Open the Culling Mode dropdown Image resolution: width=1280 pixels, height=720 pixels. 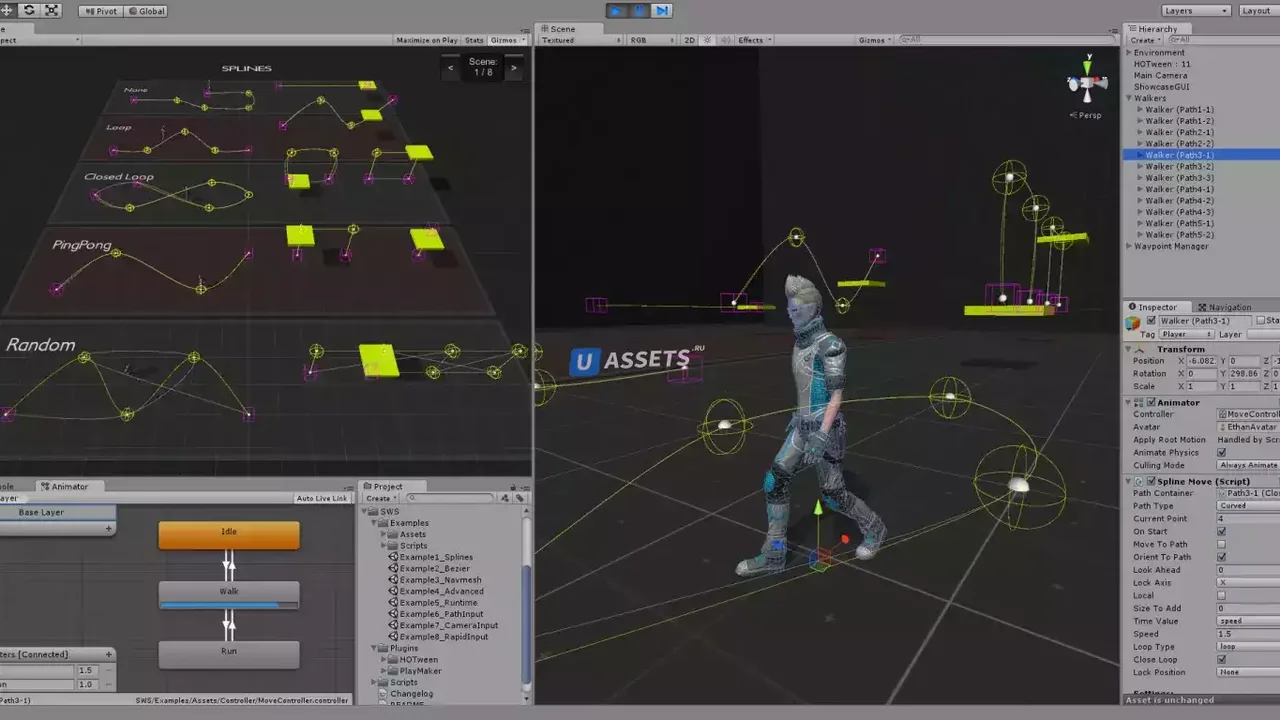[1248, 465]
